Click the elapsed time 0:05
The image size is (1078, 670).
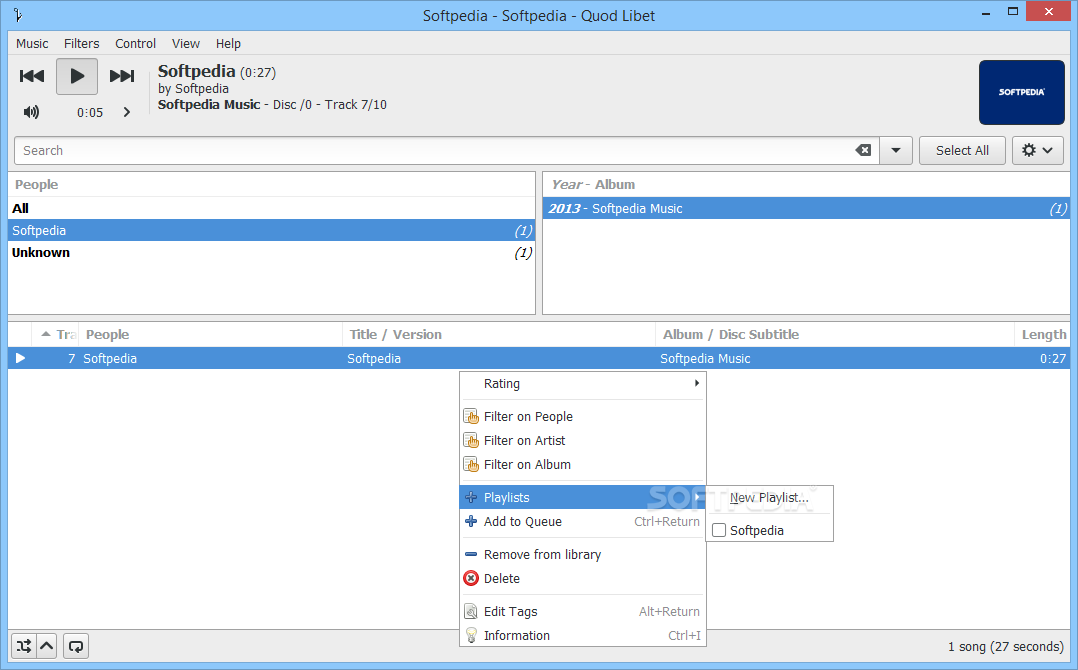pyautogui.click(x=90, y=113)
